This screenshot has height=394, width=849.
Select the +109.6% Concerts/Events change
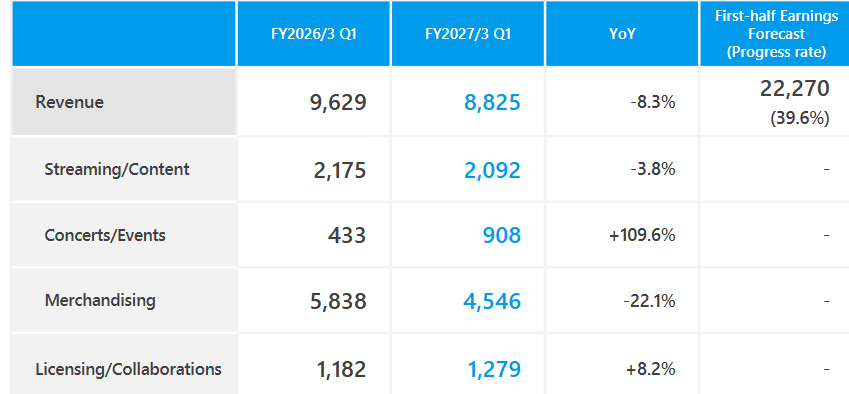pyautogui.click(x=642, y=235)
